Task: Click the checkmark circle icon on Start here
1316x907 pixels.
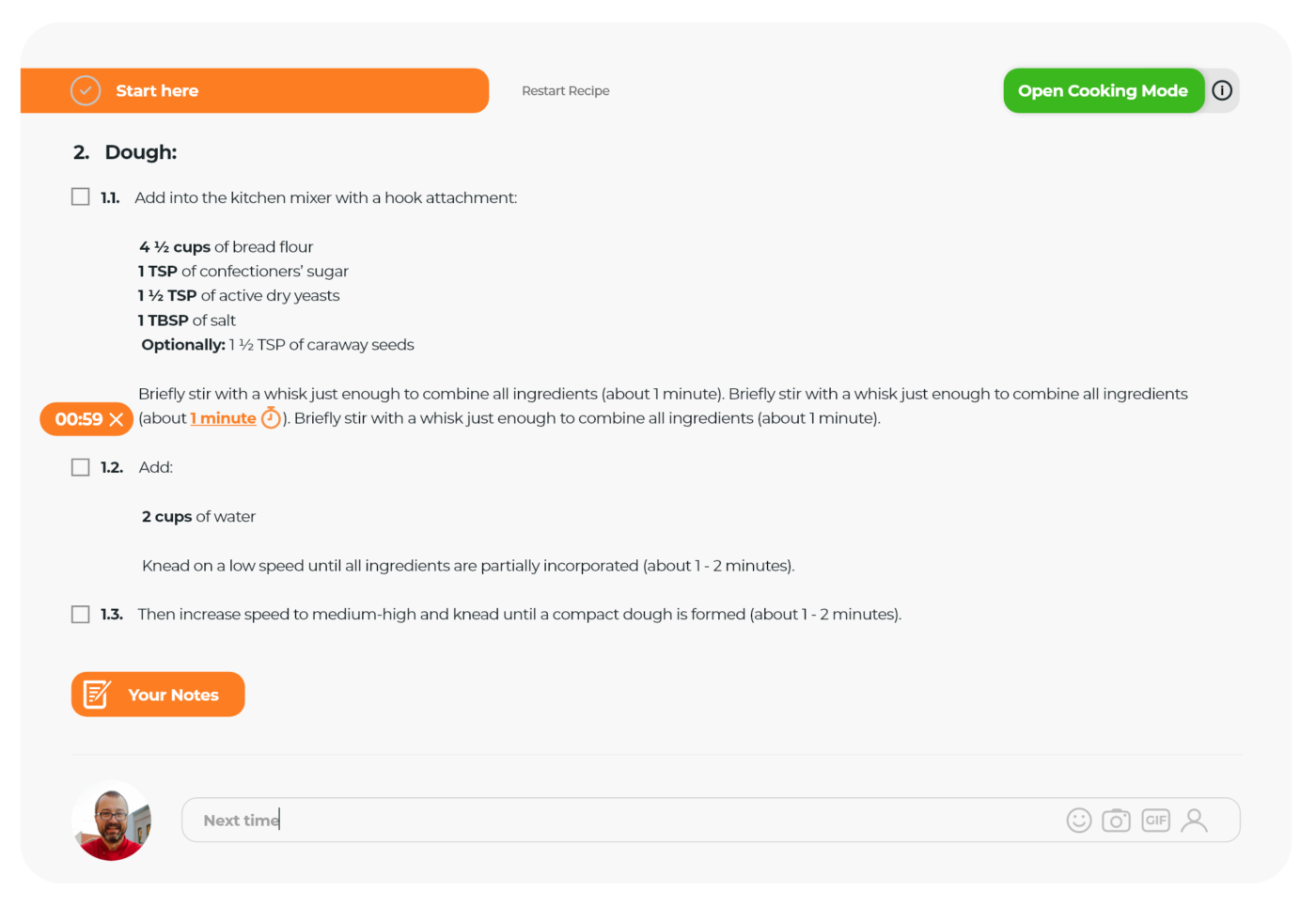Action: (x=86, y=91)
